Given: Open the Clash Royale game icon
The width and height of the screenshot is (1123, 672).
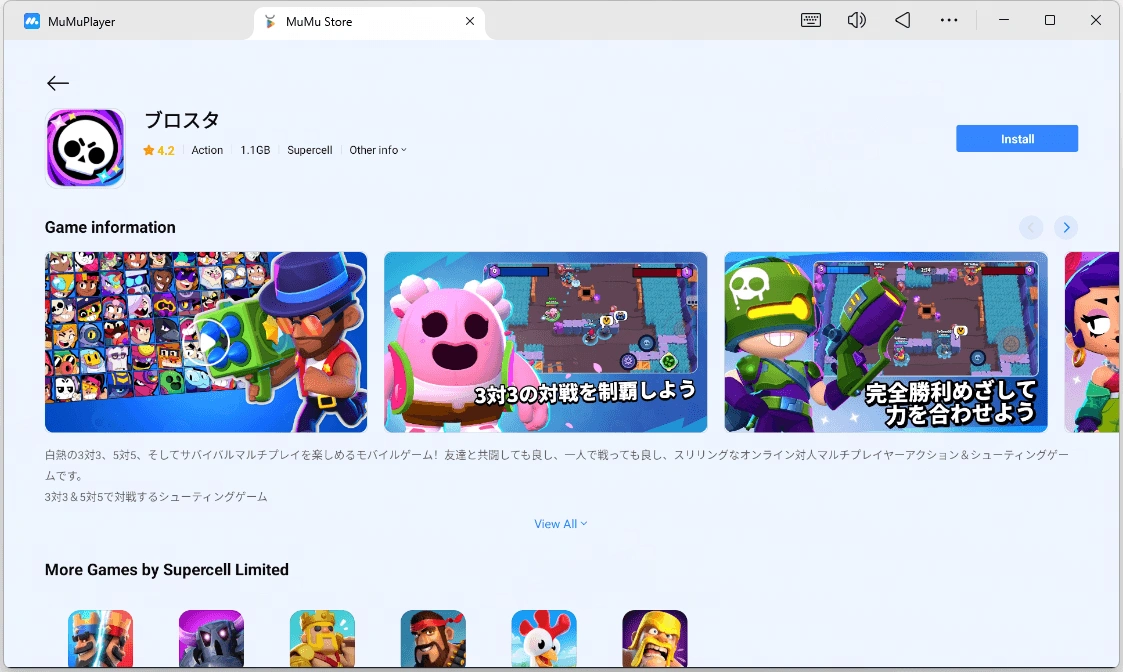Looking at the screenshot, I should click(x=100, y=639).
